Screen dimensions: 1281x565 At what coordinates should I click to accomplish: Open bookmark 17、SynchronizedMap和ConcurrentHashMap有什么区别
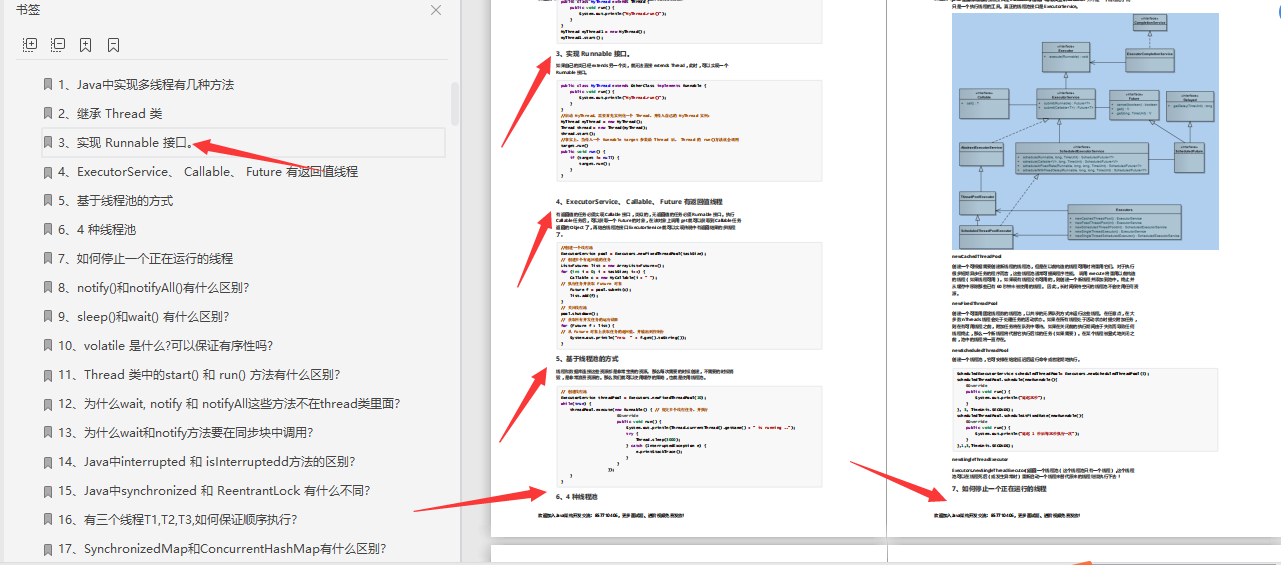click(222, 549)
